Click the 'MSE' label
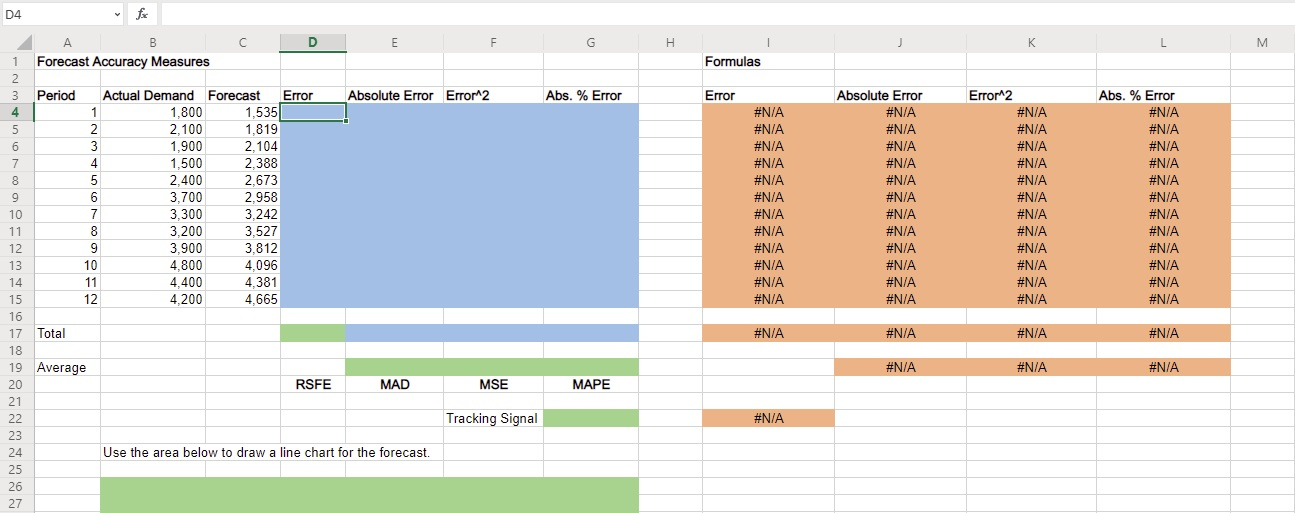The width and height of the screenshot is (1295, 513). click(494, 384)
